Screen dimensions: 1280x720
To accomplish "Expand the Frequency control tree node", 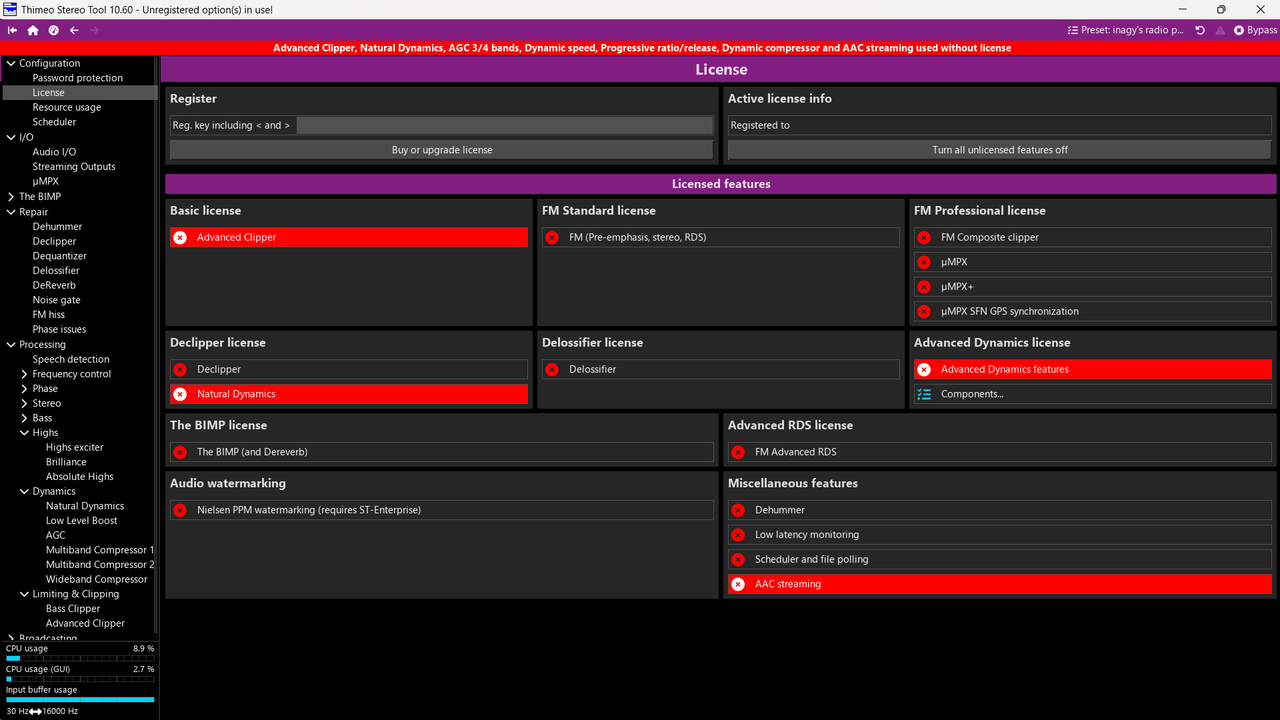I will 24,374.
